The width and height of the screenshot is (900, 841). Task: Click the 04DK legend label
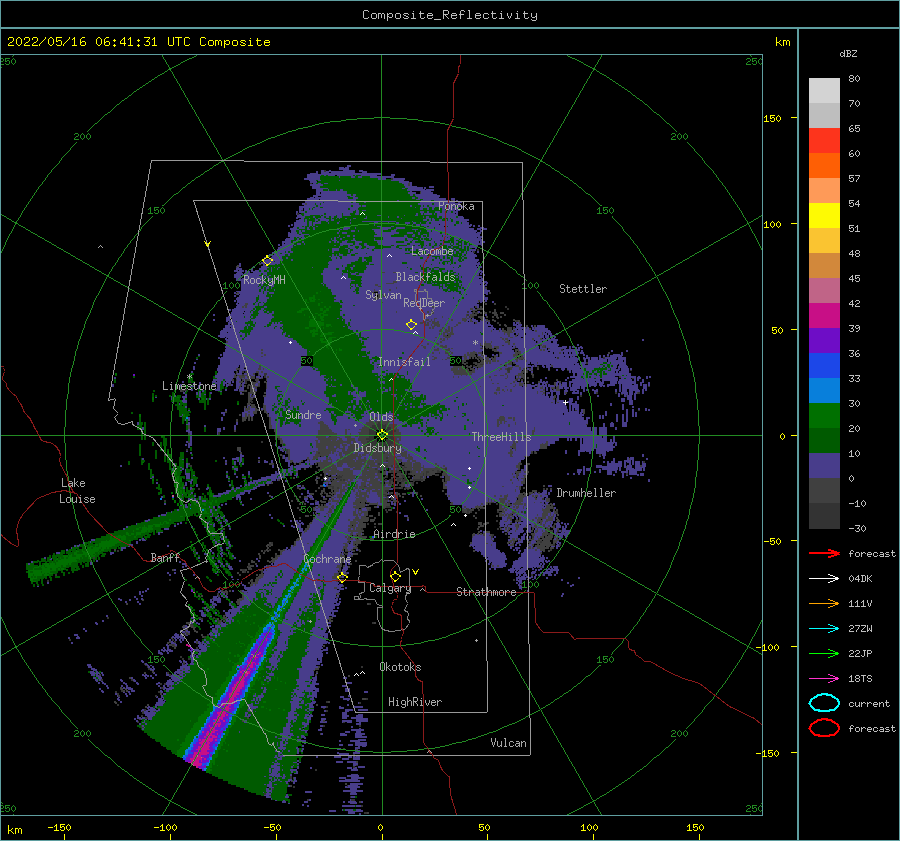coord(860,579)
